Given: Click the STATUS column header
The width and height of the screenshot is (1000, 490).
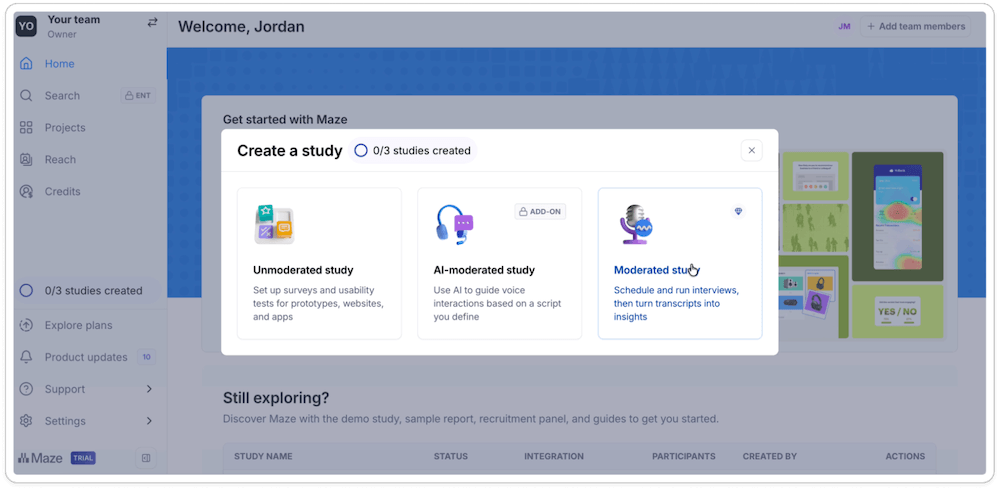Looking at the screenshot, I should pos(450,456).
